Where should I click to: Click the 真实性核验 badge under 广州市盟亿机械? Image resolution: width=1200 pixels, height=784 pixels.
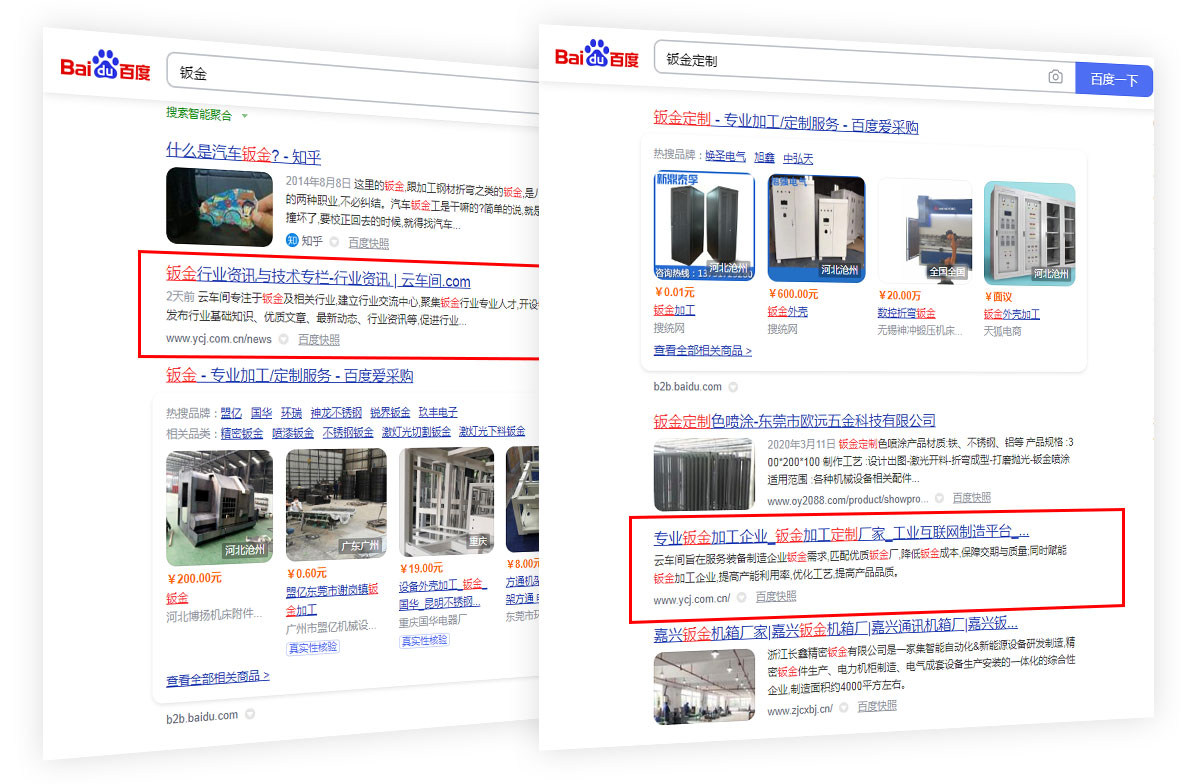(x=313, y=647)
